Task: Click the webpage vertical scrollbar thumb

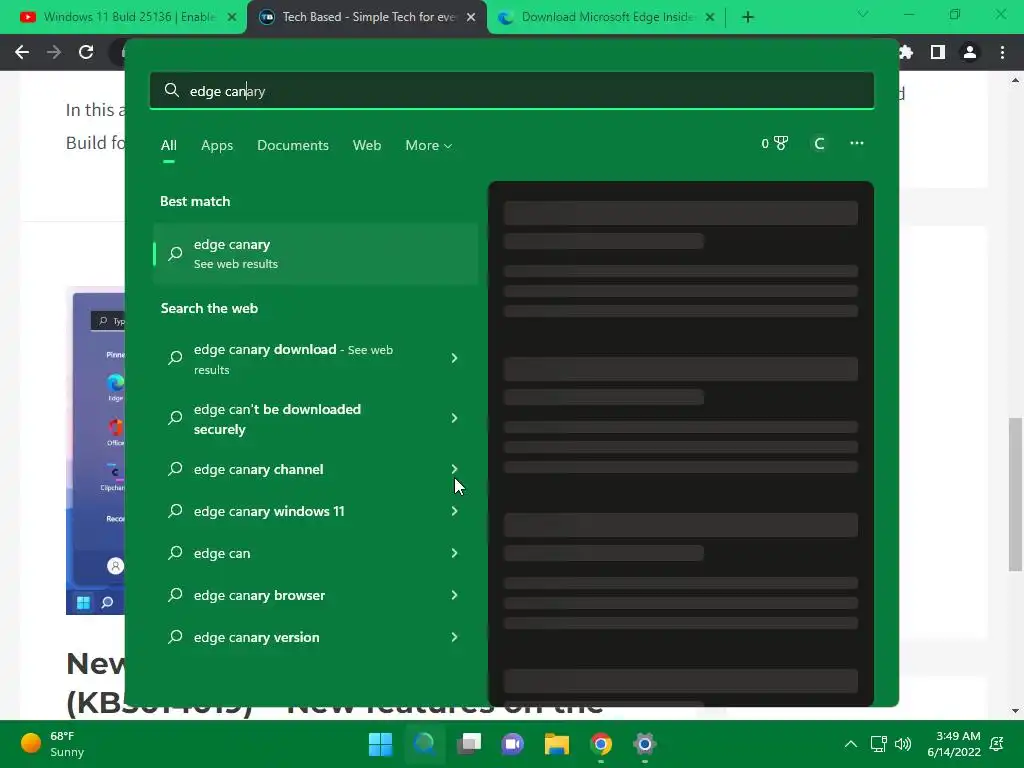Action: point(1015,494)
